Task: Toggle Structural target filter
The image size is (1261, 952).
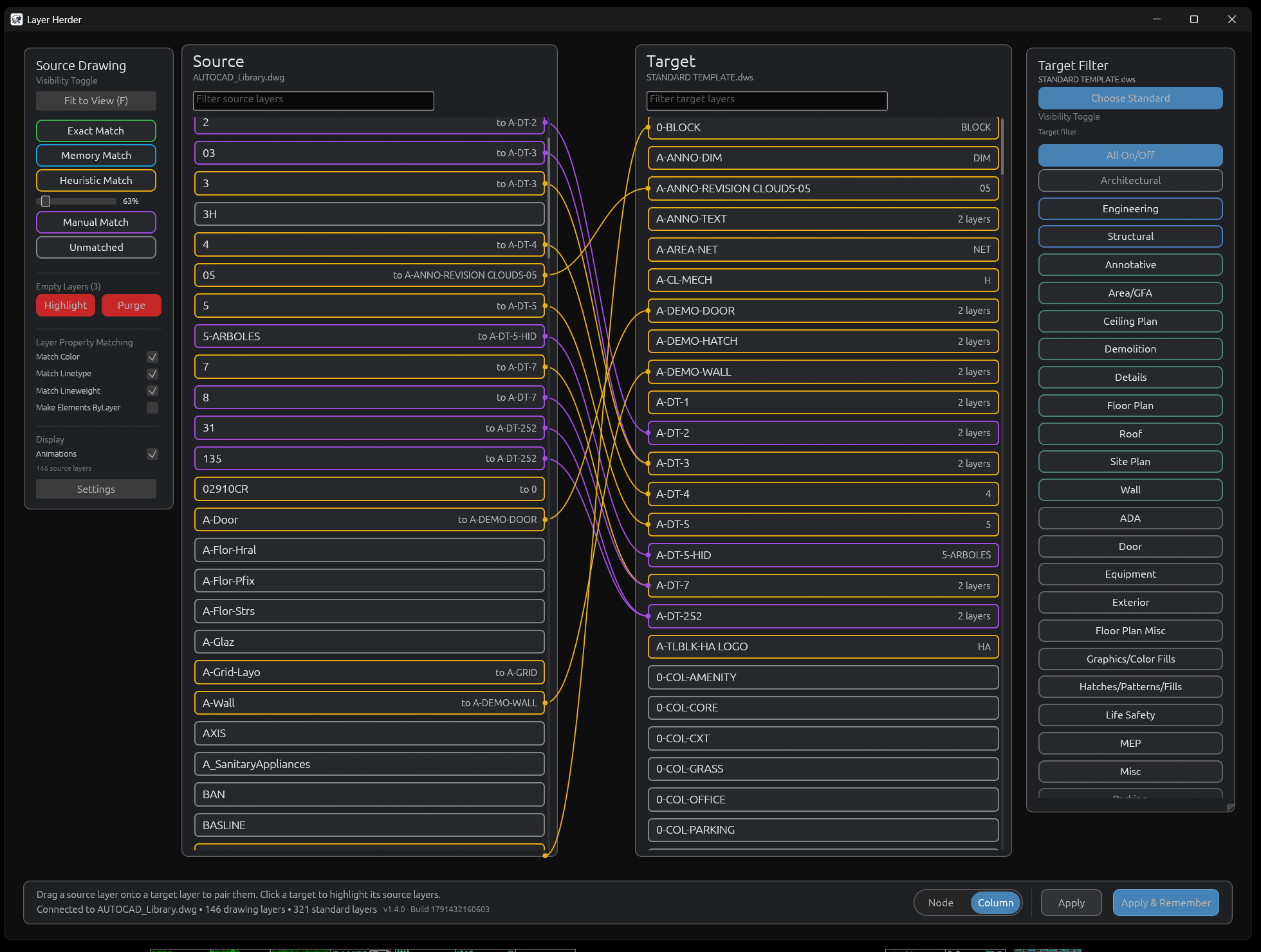Action: click(x=1130, y=236)
